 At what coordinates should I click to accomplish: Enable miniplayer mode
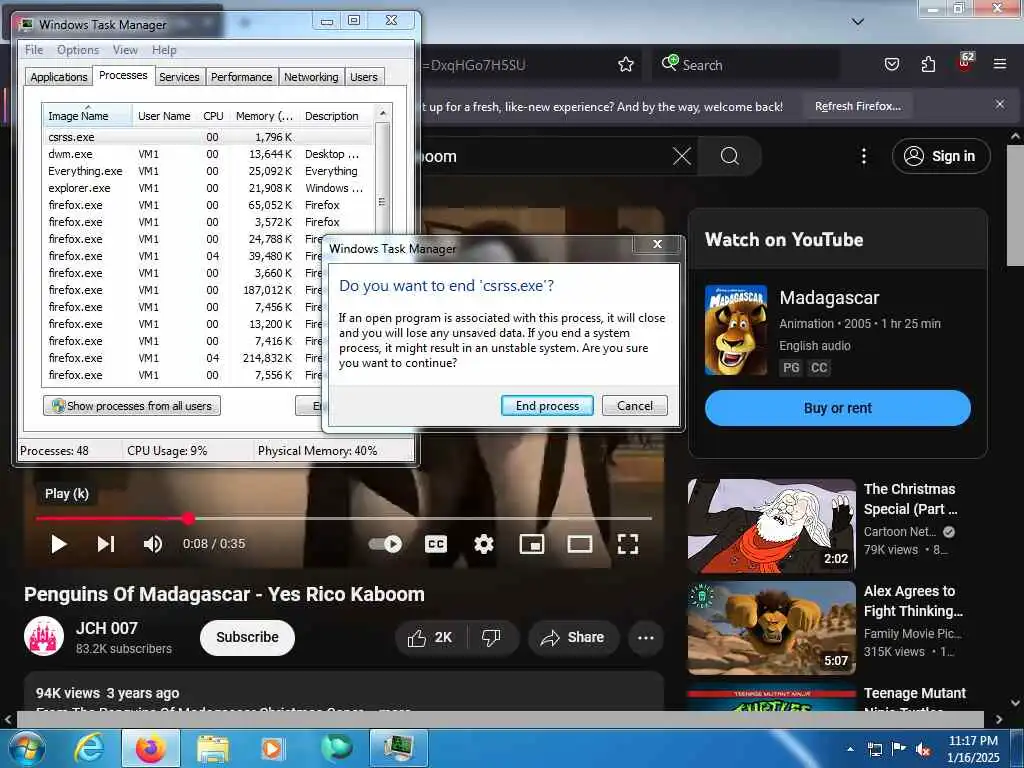pos(532,544)
